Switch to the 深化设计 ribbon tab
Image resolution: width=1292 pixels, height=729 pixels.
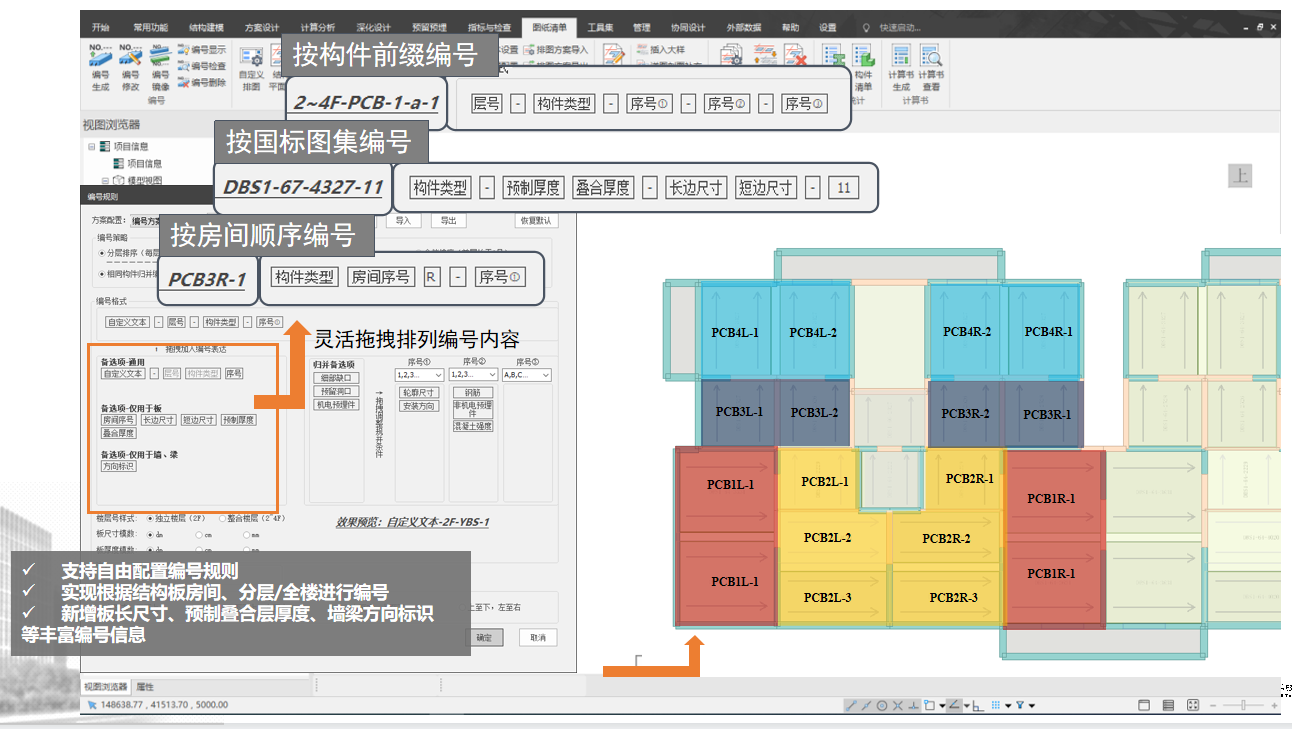(x=374, y=27)
